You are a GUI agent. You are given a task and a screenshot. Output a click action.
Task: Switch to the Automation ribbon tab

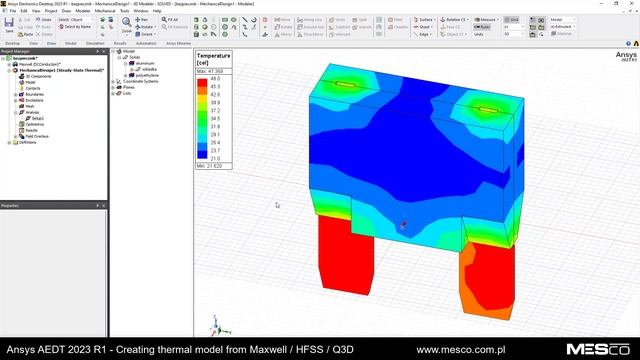coord(146,43)
